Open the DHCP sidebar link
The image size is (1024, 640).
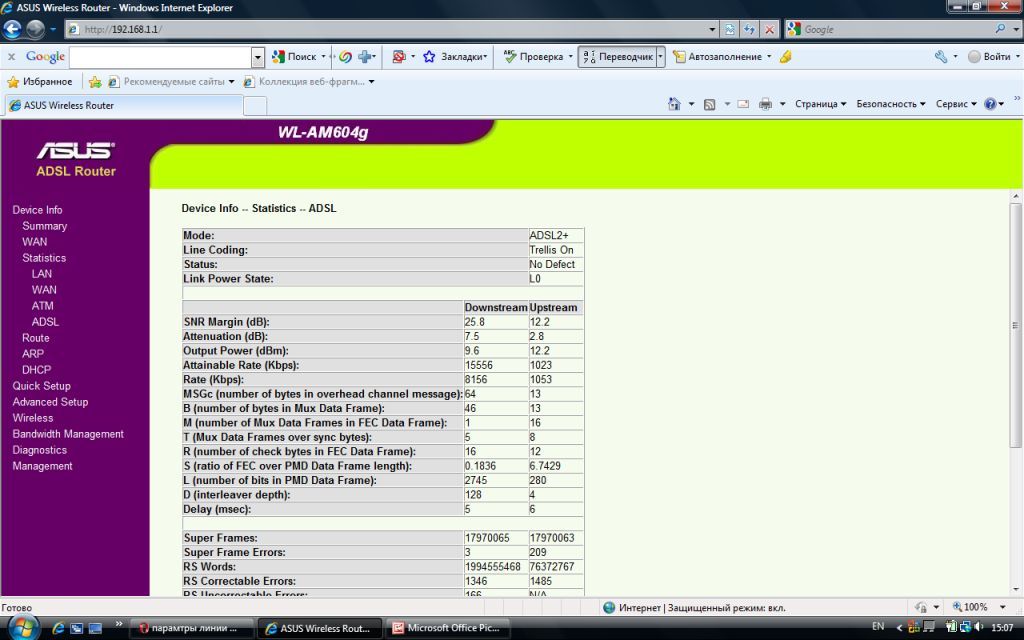click(x=36, y=370)
